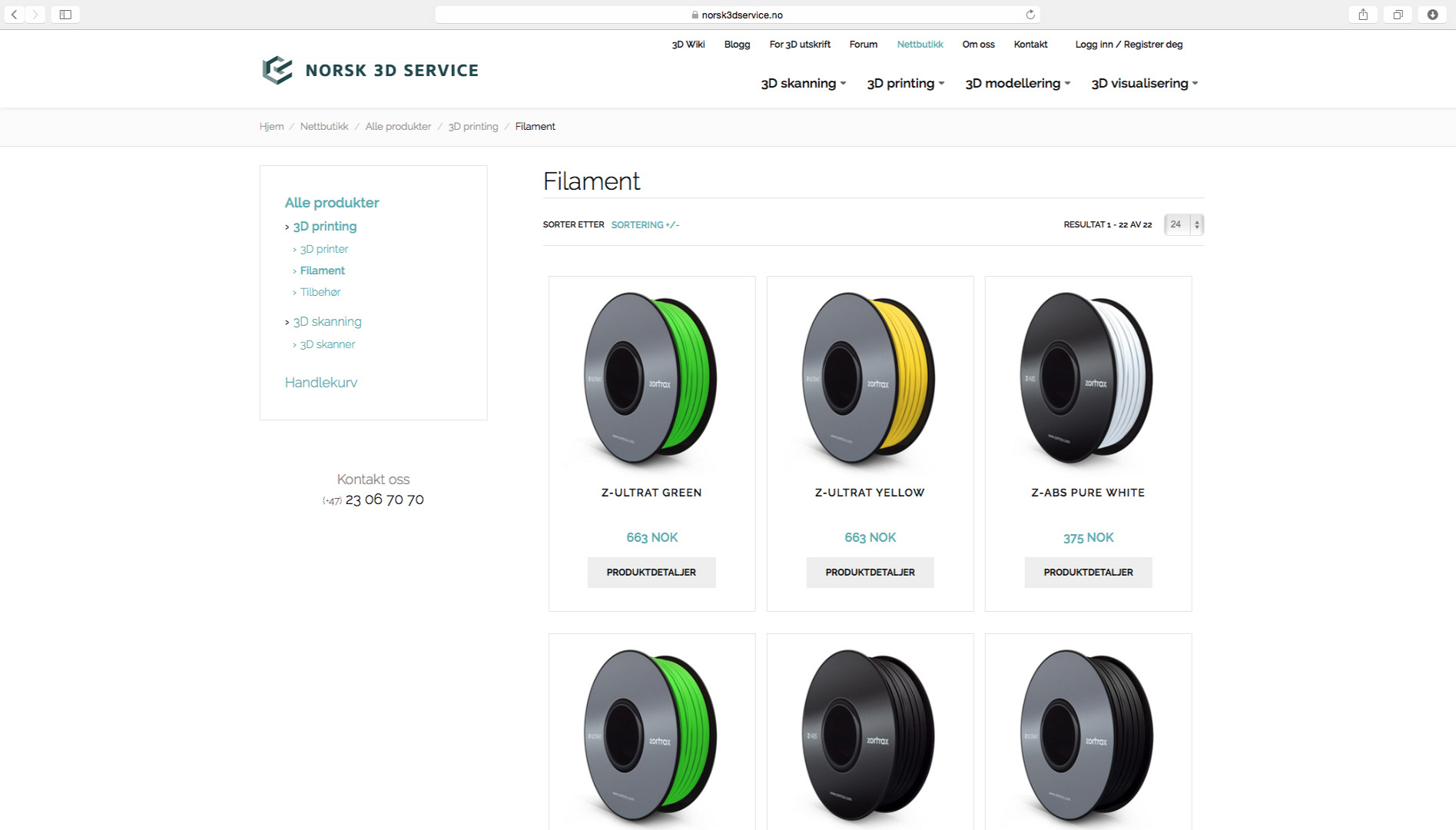The image size is (1456, 830).
Task: Click the second-row green filament spool image
Action: (x=652, y=736)
